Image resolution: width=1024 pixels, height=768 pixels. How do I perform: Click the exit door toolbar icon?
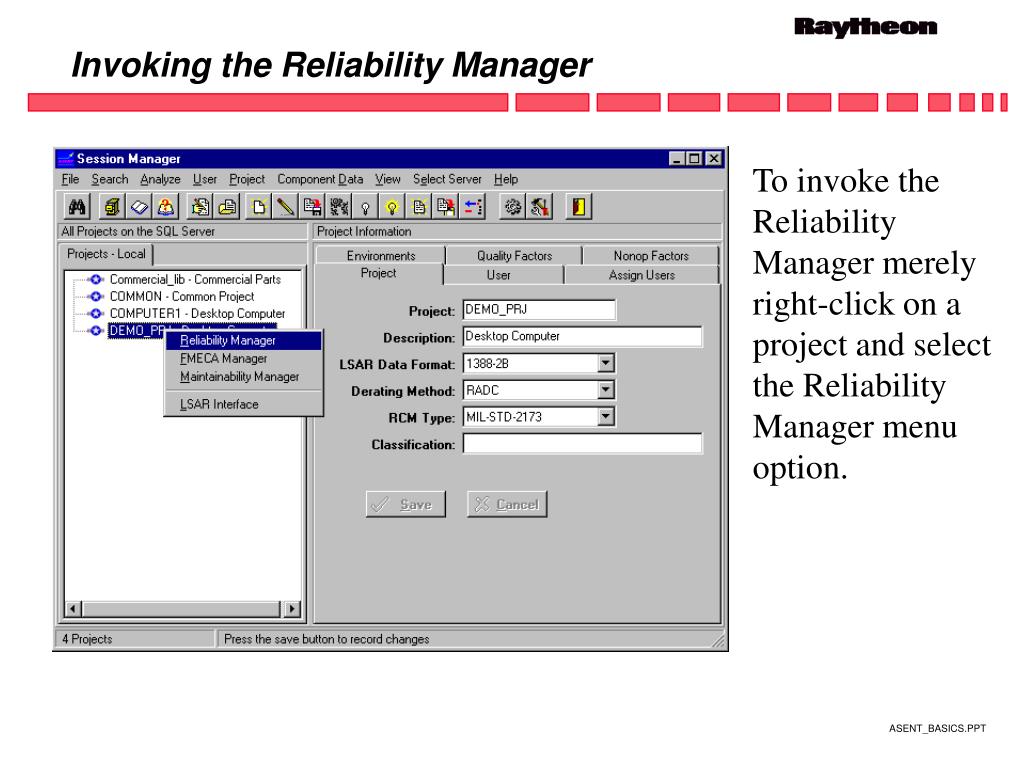pos(579,207)
